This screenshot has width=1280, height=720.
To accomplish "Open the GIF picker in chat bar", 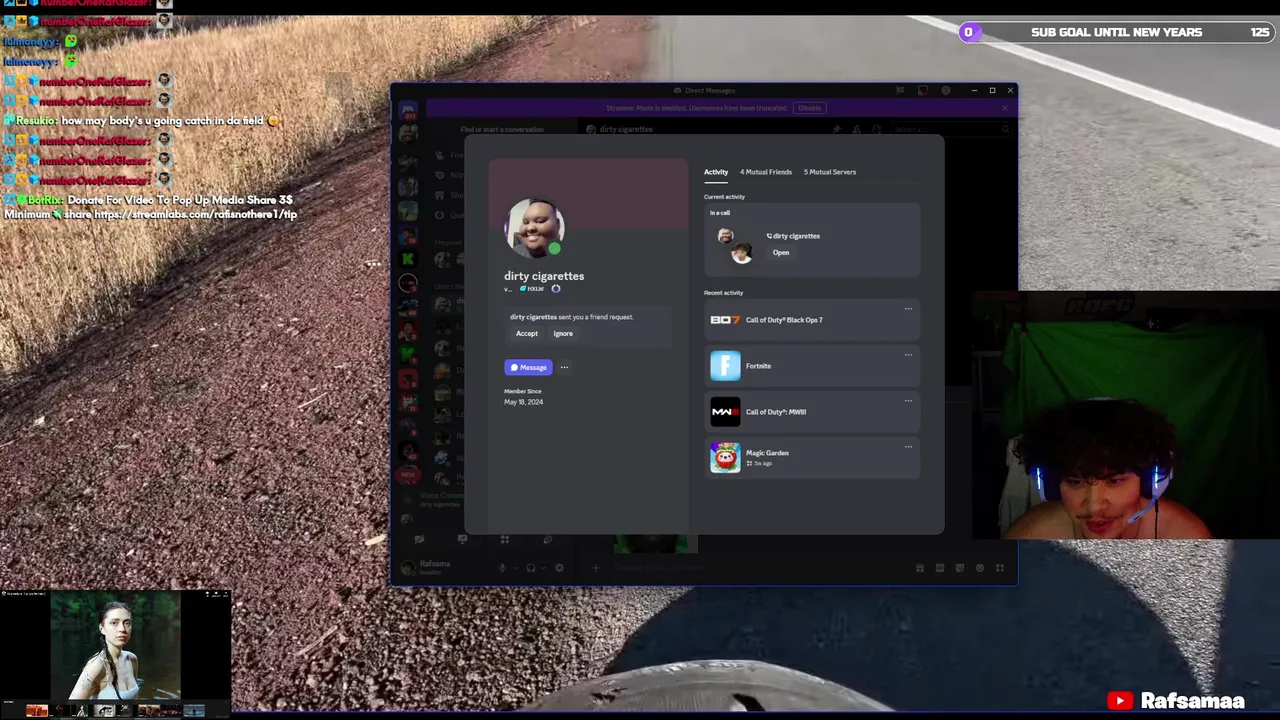I will point(940,568).
